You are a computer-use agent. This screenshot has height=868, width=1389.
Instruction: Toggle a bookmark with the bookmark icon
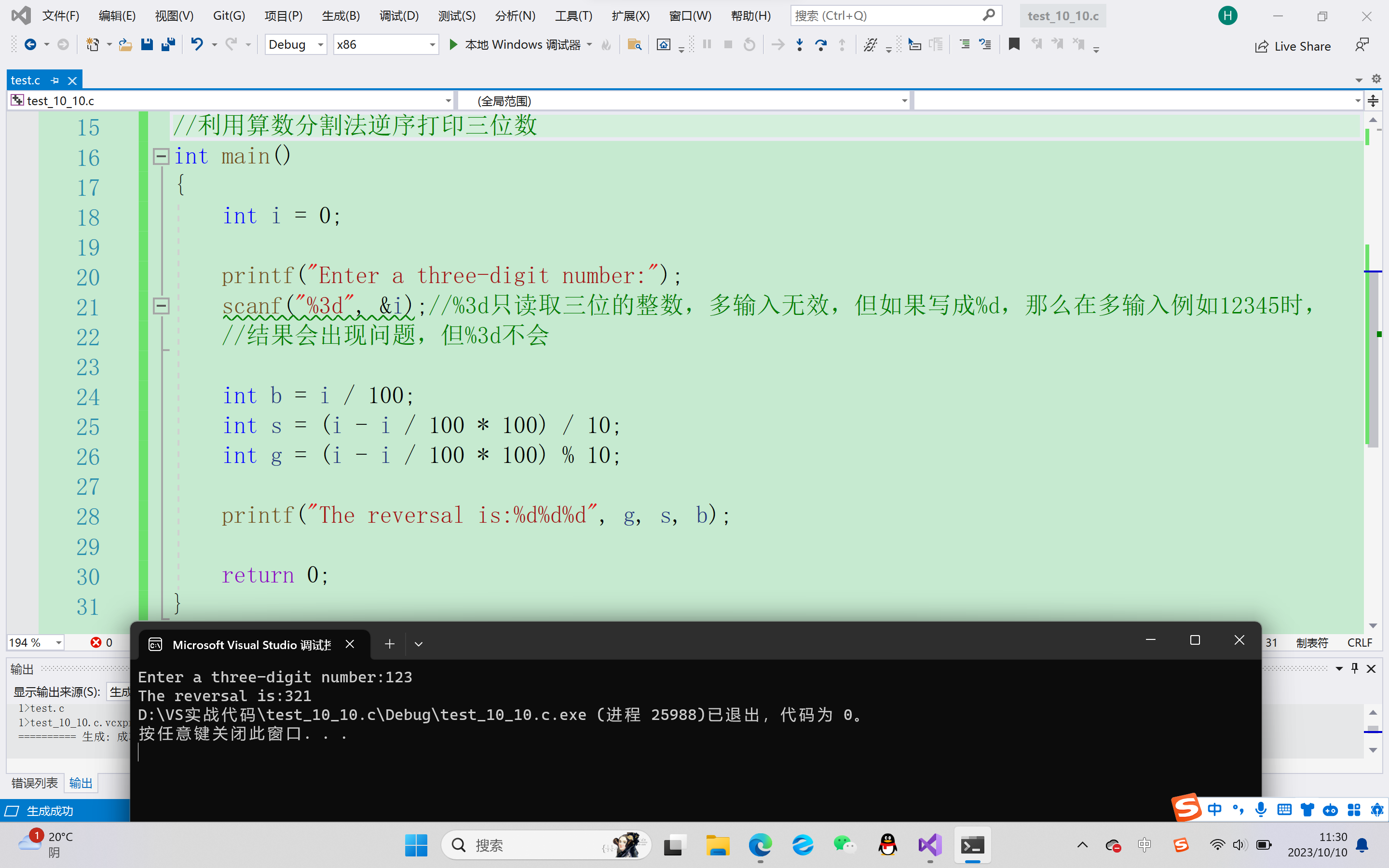pos(1014,44)
